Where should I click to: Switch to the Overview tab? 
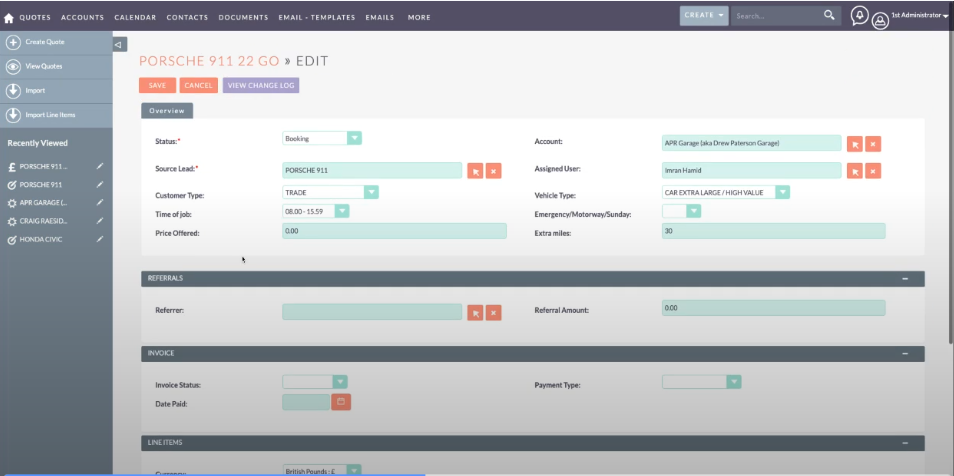[167, 111]
